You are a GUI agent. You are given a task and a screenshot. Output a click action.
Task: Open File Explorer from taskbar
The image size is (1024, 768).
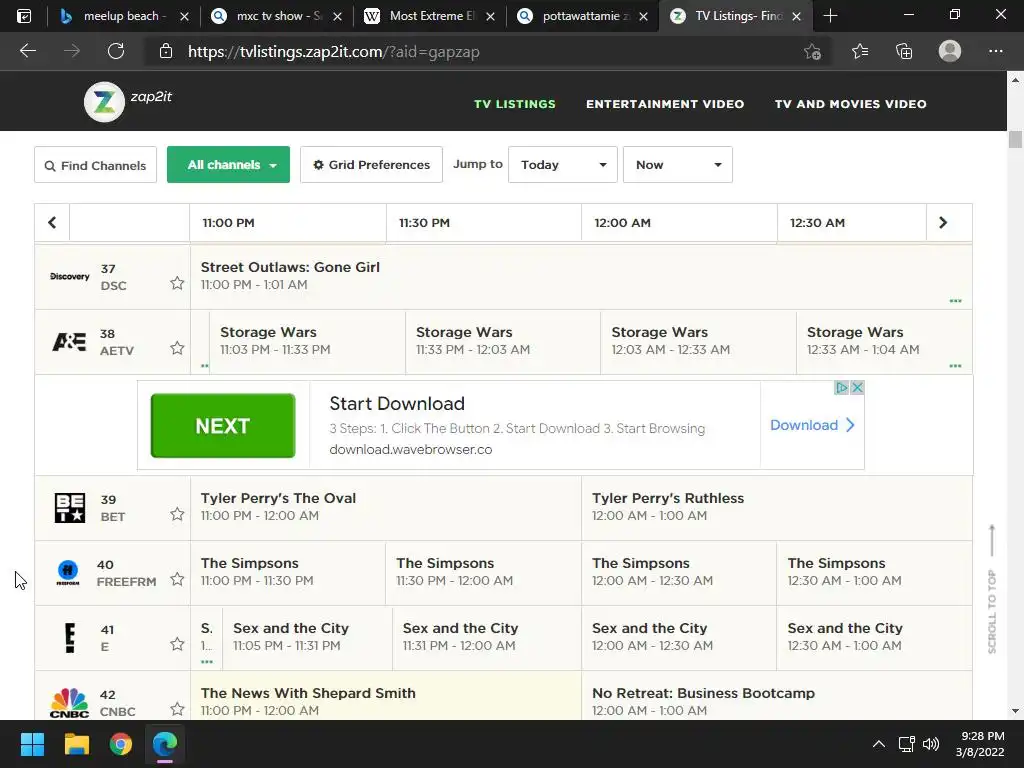(76, 744)
